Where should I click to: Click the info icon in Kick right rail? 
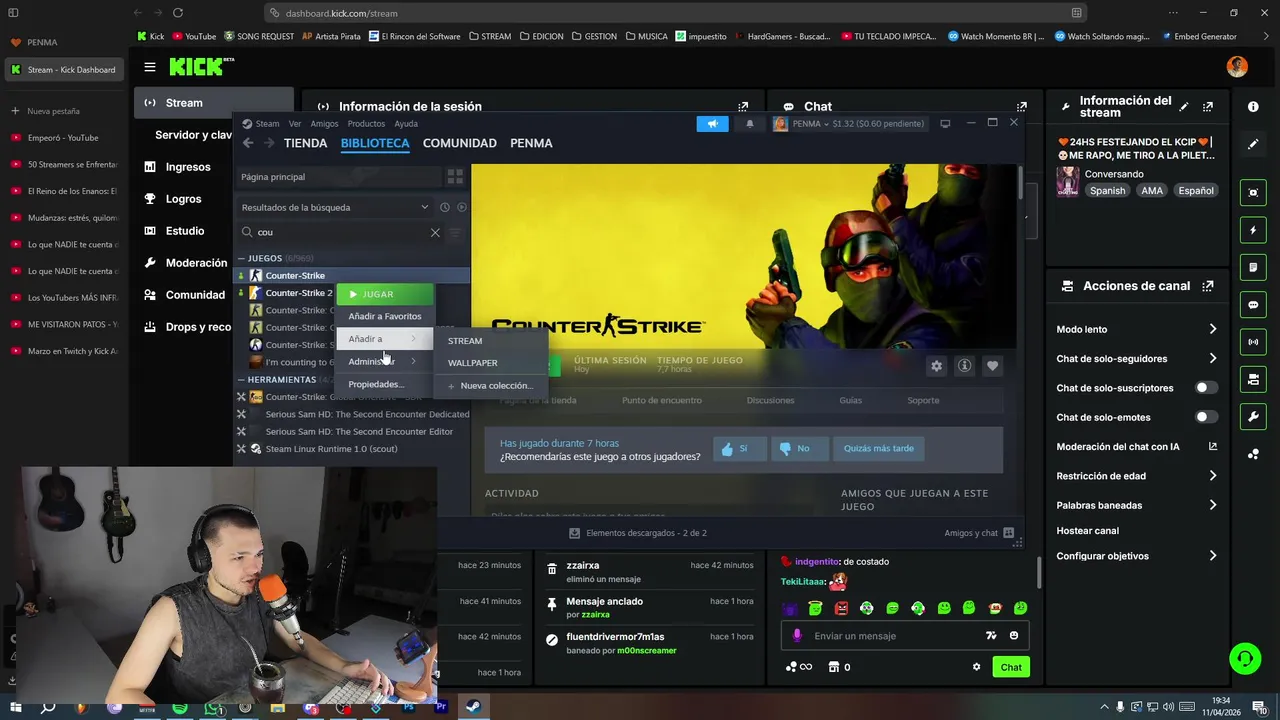tap(1253, 106)
